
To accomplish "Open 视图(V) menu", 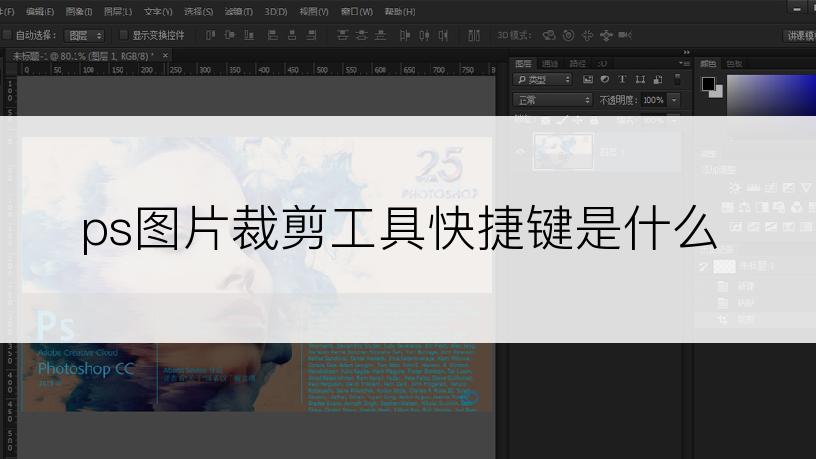I will pyautogui.click(x=314, y=11).
